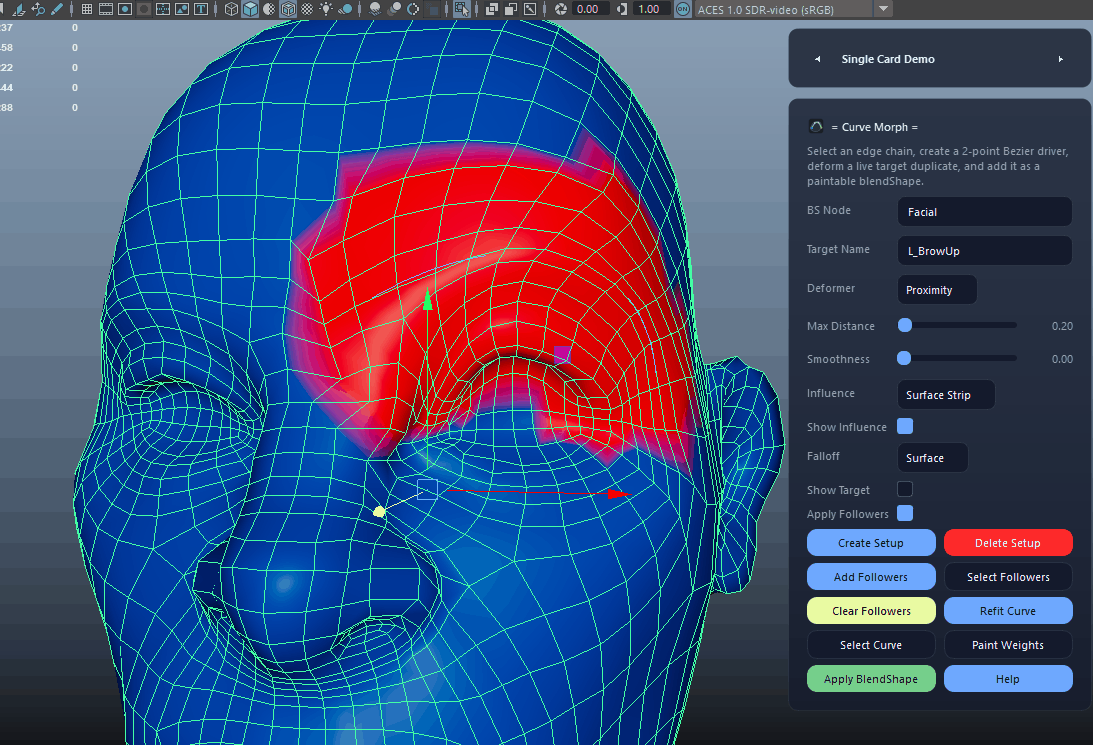Toggle the viewport grid display
The height and width of the screenshot is (745, 1093).
pos(86,9)
